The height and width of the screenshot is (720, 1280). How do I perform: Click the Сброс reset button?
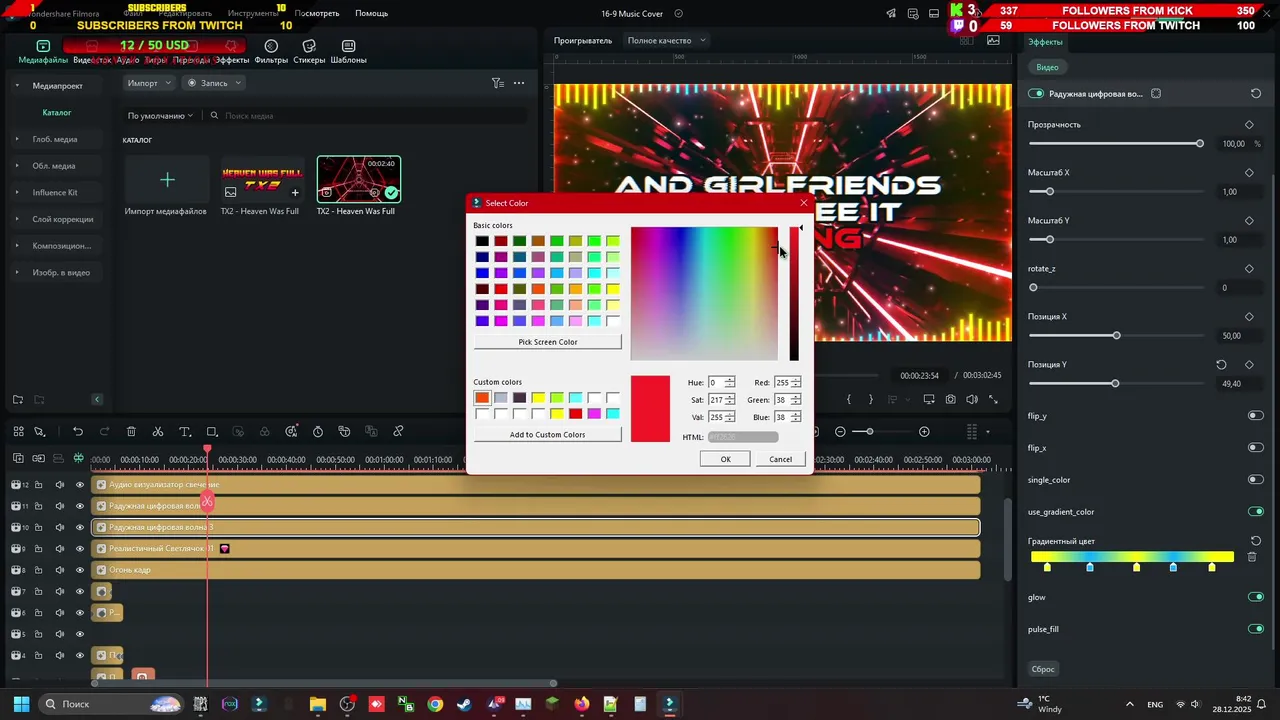pos(1043,669)
